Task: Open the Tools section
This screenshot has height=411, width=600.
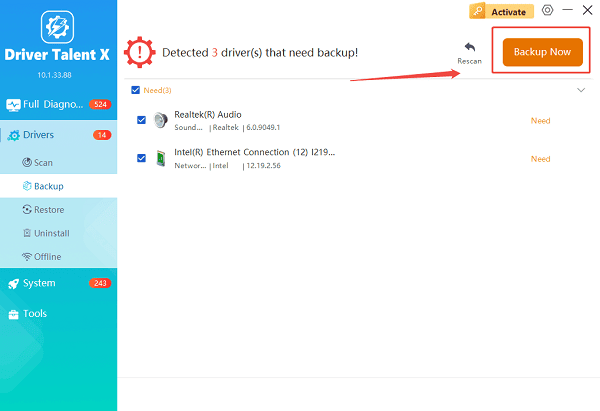Action: tap(59, 314)
